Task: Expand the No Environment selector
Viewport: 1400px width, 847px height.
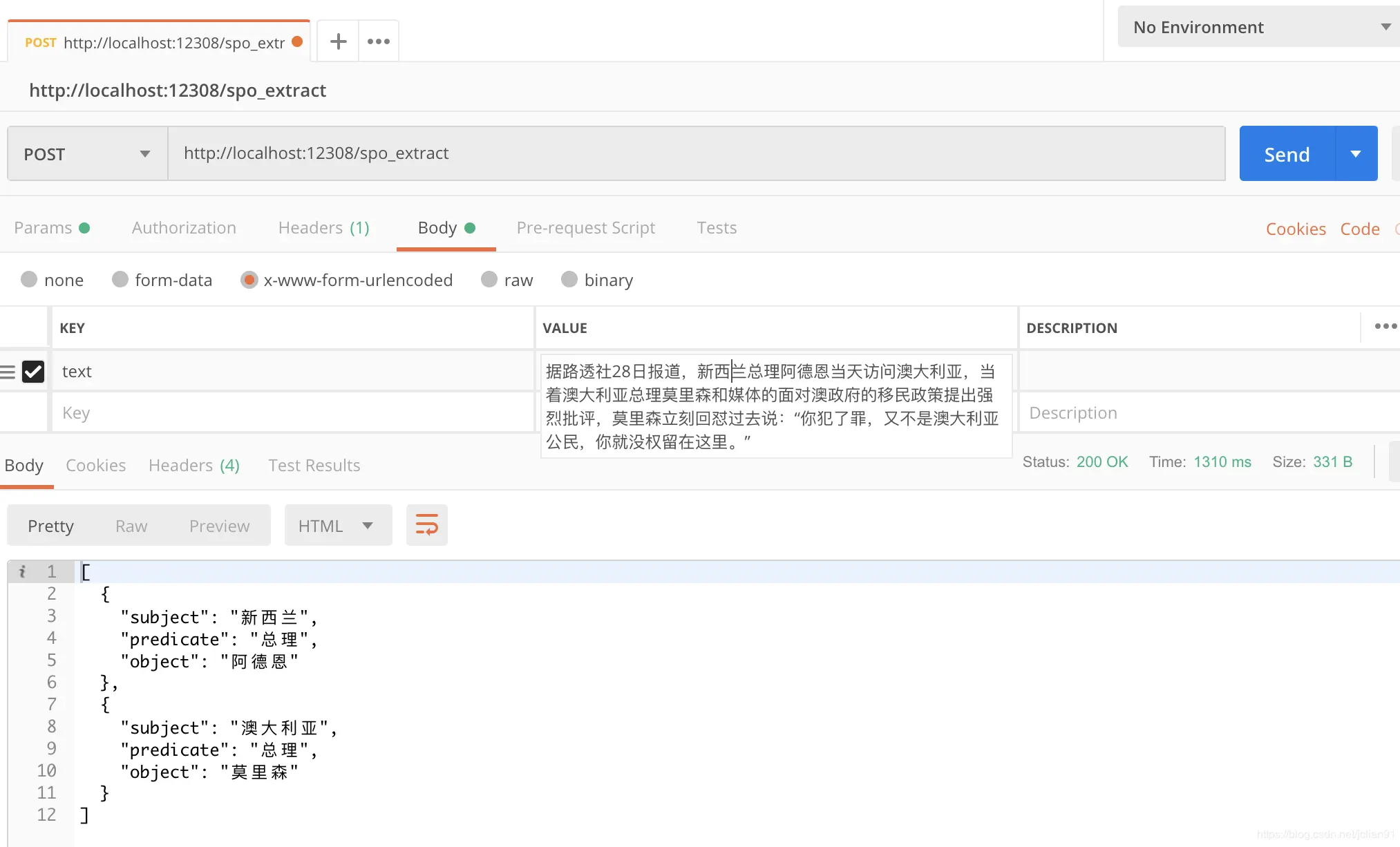Action: 1258,27
